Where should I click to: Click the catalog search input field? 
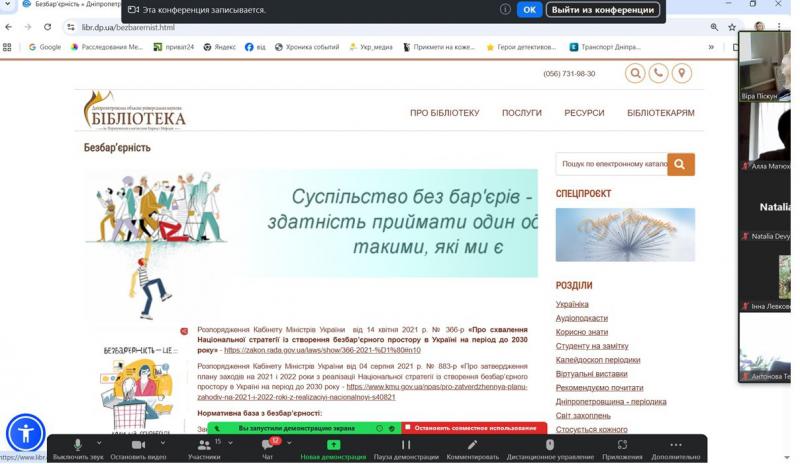[x=611, y=164]
